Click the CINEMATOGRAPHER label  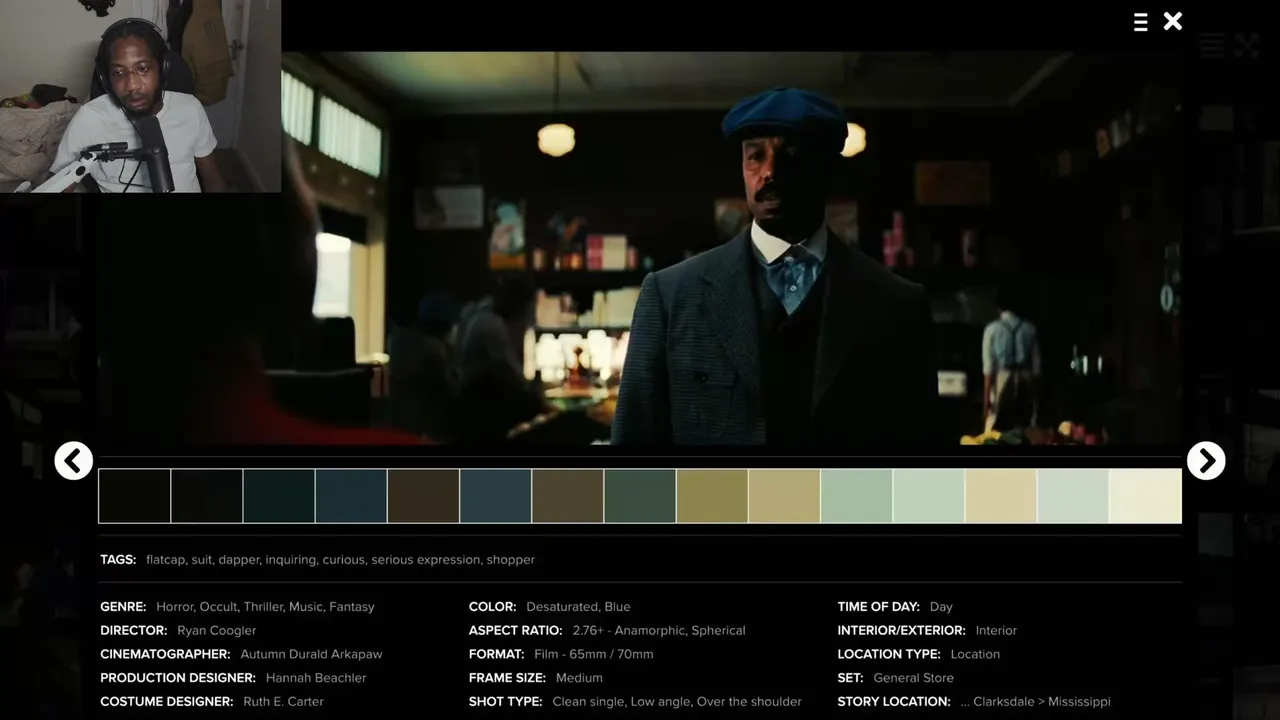[165, 654]
